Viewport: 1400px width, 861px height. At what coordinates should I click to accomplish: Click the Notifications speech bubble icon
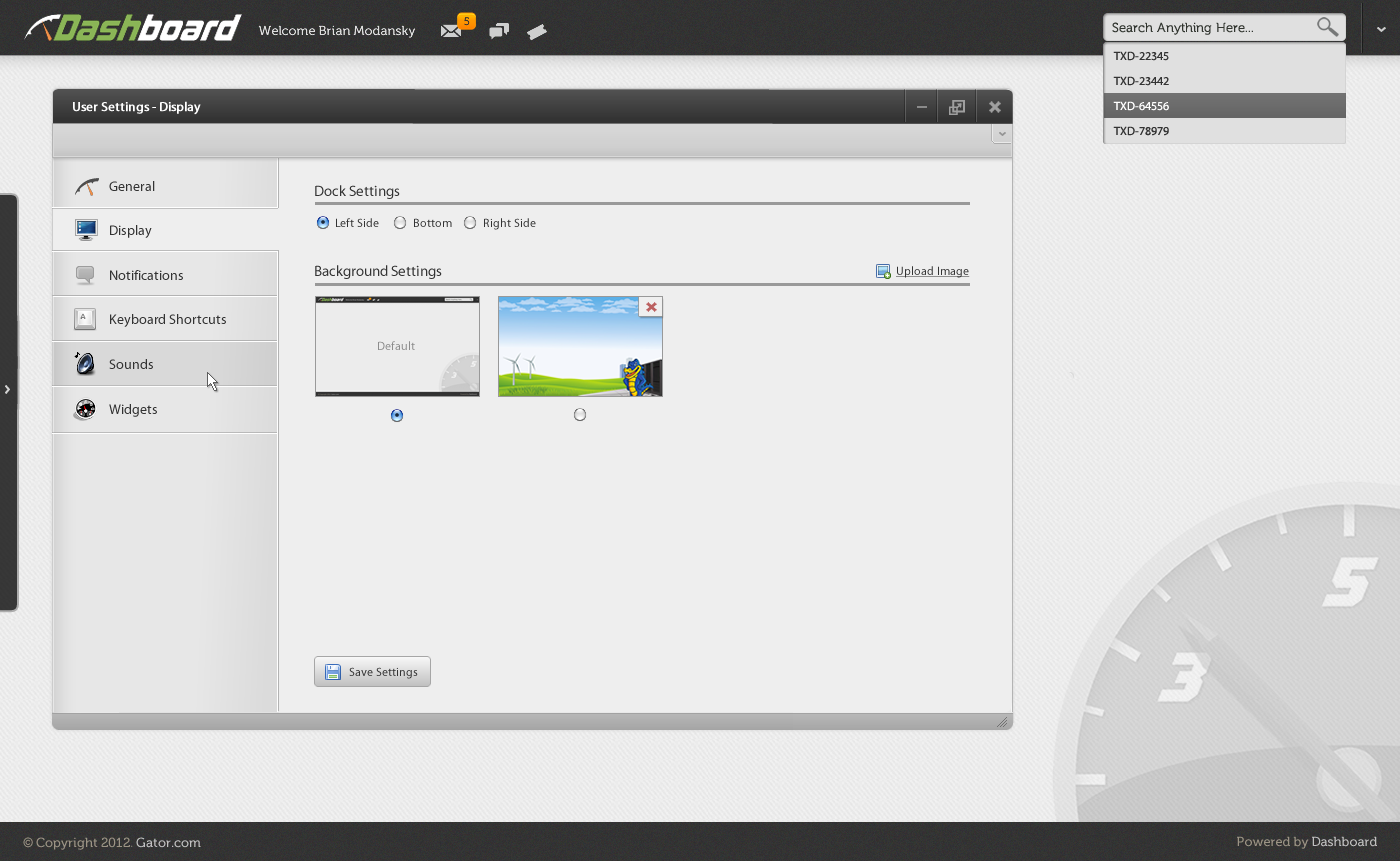(x=85, y=275)
